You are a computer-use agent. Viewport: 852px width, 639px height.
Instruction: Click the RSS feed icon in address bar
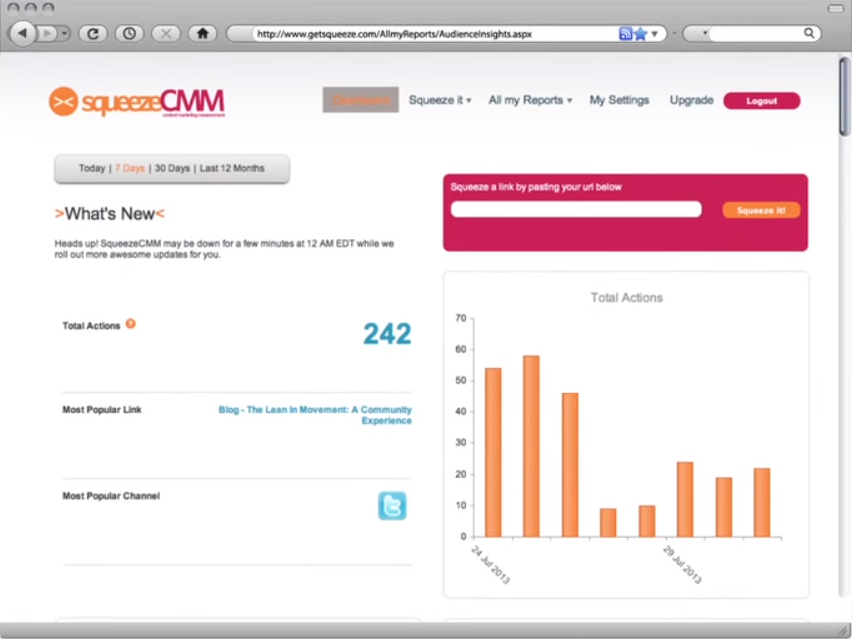tap(625, 34)
